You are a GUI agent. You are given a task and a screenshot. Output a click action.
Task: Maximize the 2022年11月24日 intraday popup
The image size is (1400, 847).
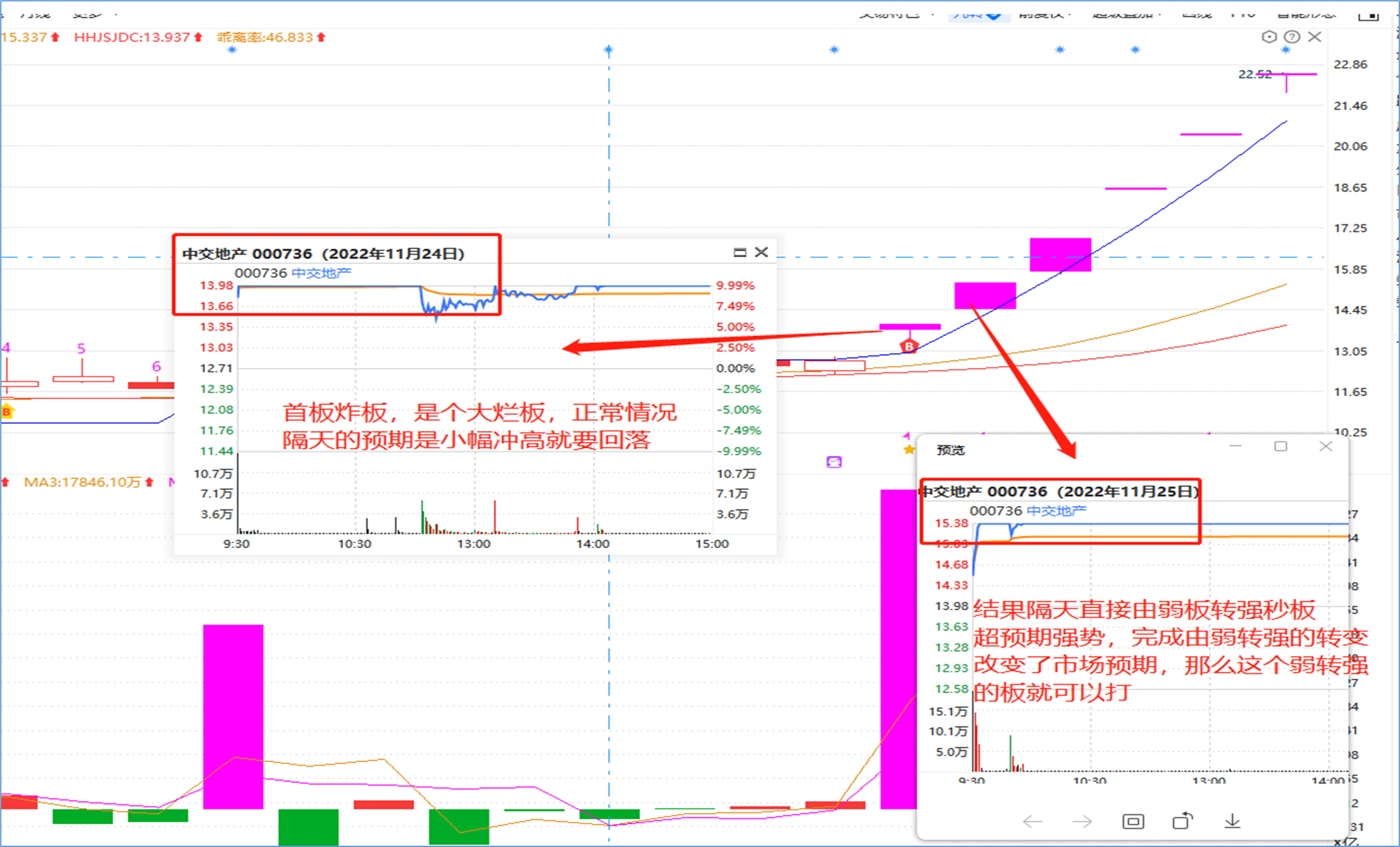(x=740, y=252)
